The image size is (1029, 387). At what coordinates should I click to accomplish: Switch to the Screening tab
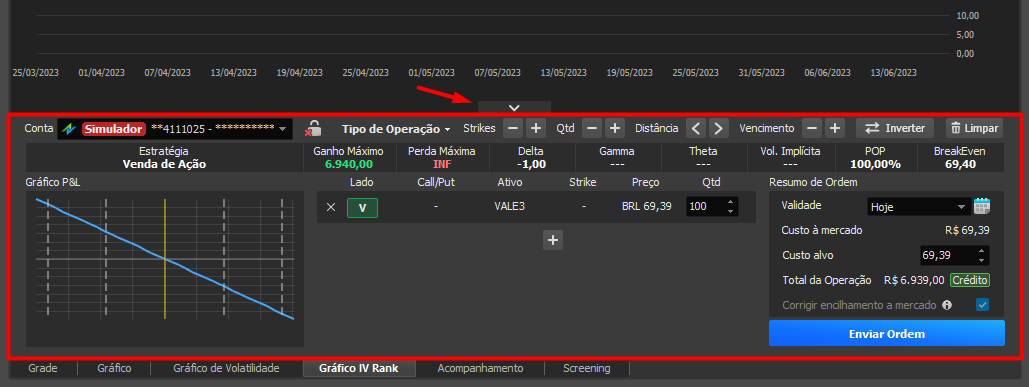[587, 369]
